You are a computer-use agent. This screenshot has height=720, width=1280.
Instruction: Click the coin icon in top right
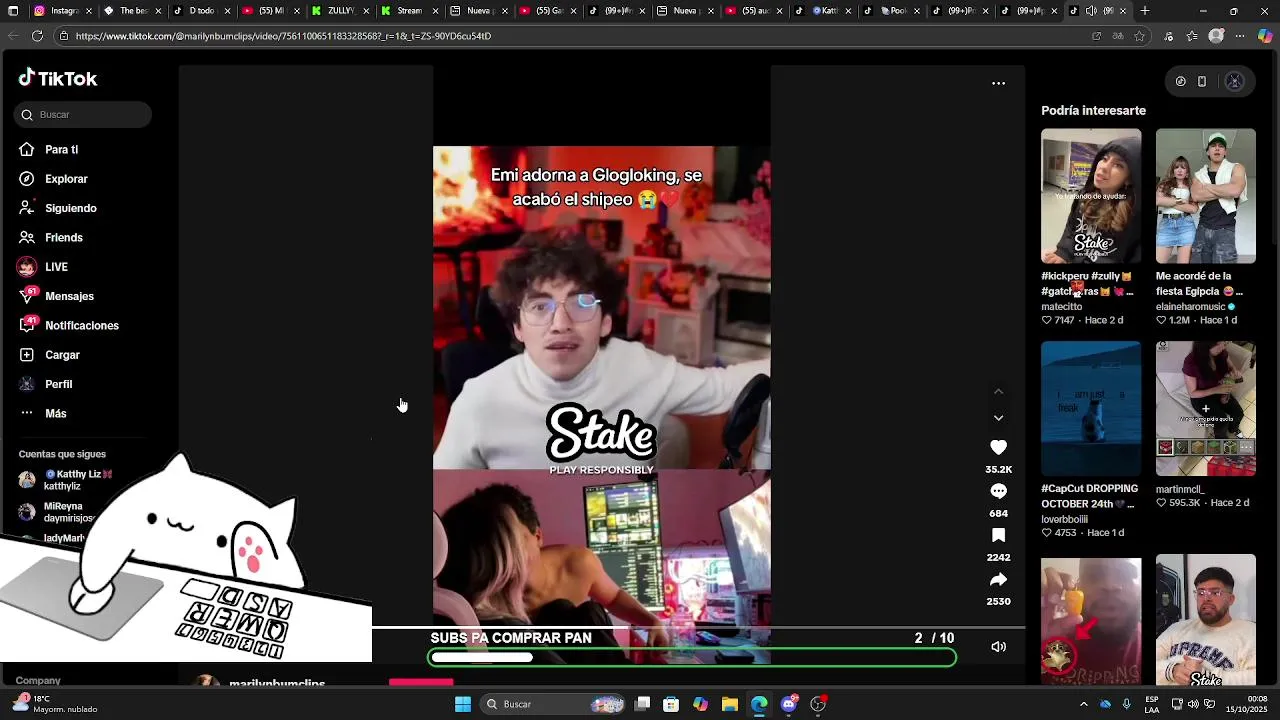pos(1180,82)
